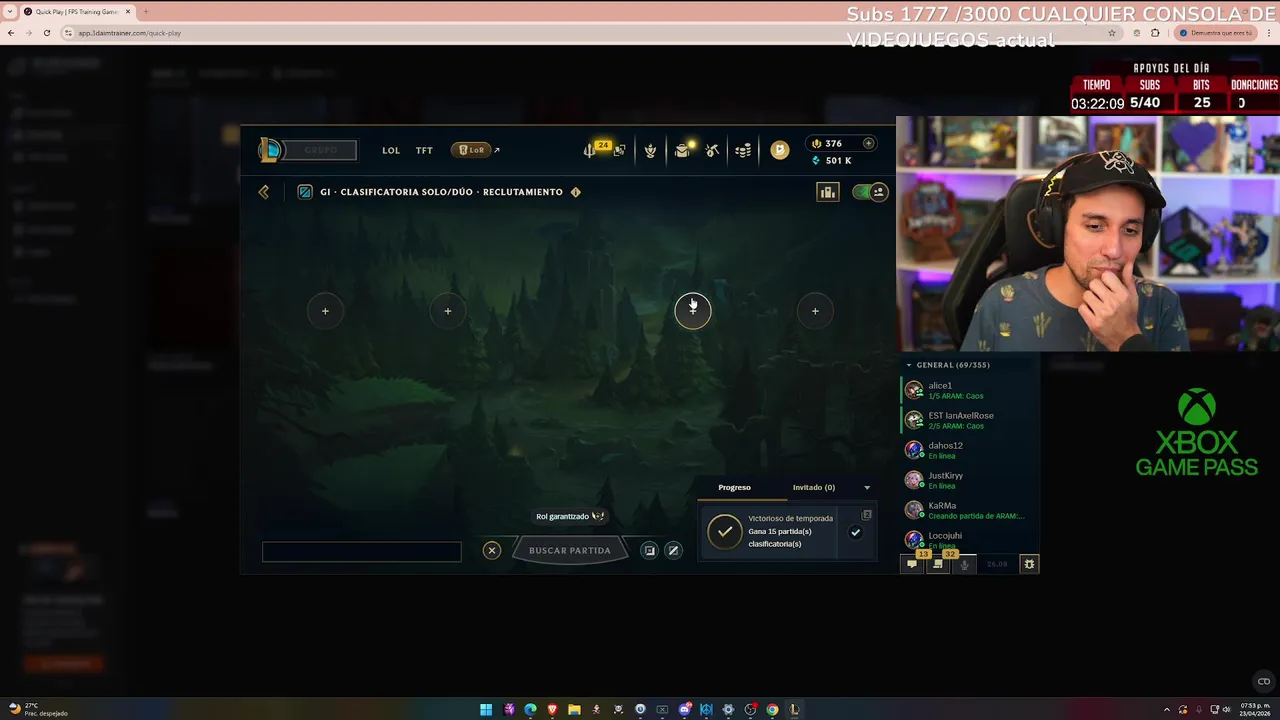1280x720 pixels.
Task: Reload the browser page
Action: 47,33
